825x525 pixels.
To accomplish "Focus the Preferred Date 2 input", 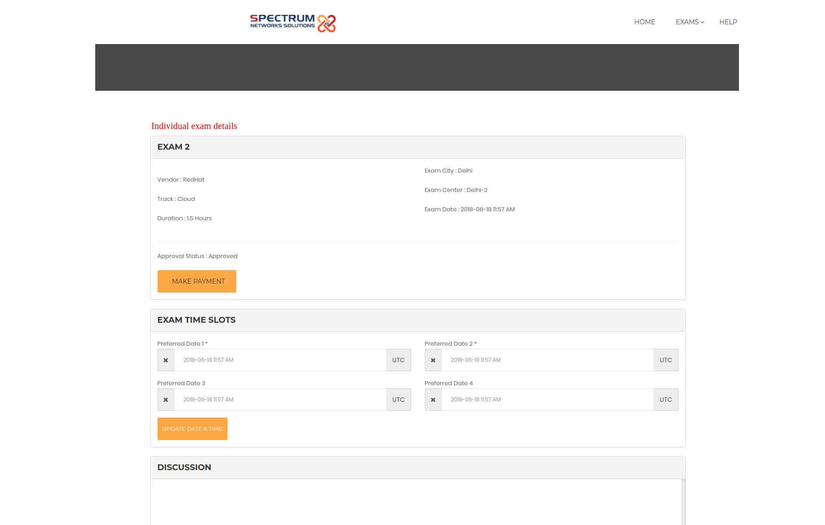I will [x=548, y=360].
